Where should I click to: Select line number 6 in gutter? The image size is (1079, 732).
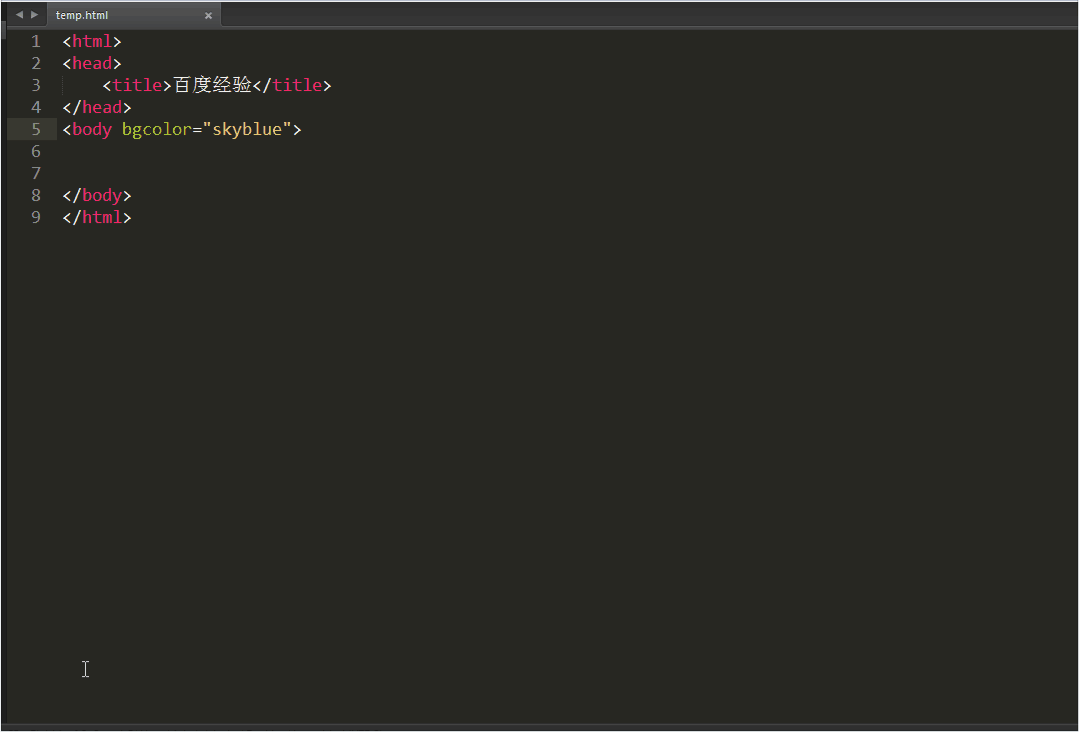[x=36, y=151]
